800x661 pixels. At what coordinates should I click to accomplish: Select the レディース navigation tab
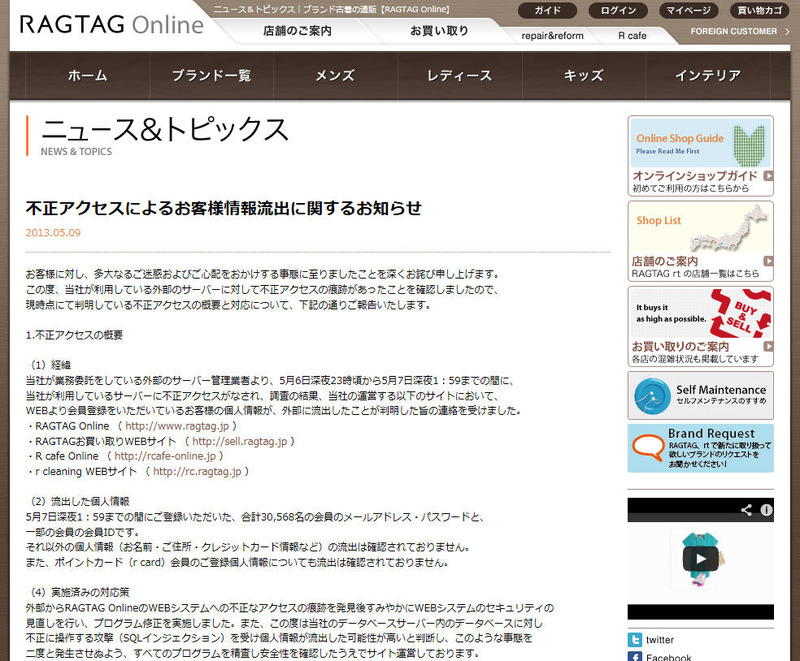click(x=459, y=76)
